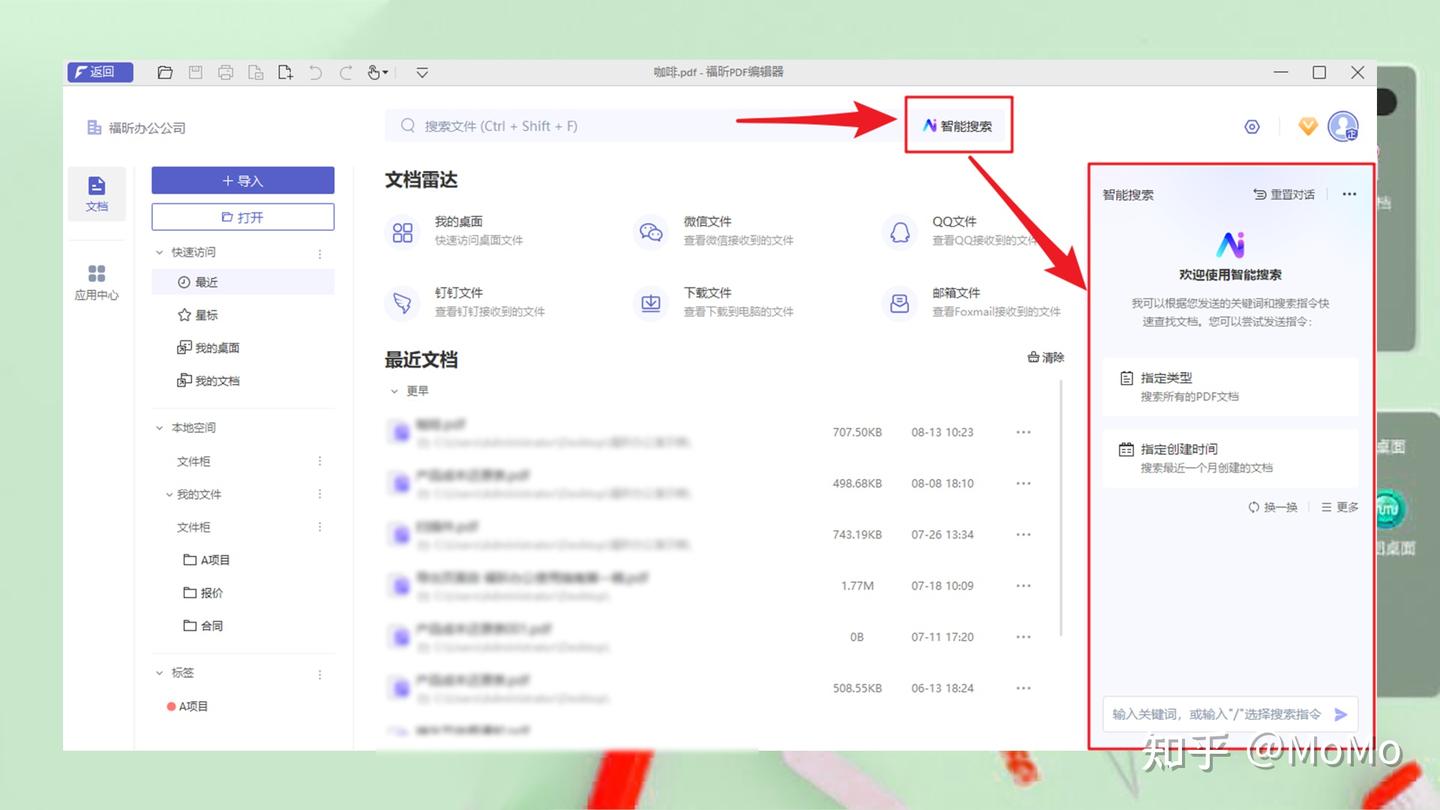
Task: Choose the 指定类型 search suggestion
Action: click(1230, 387)
